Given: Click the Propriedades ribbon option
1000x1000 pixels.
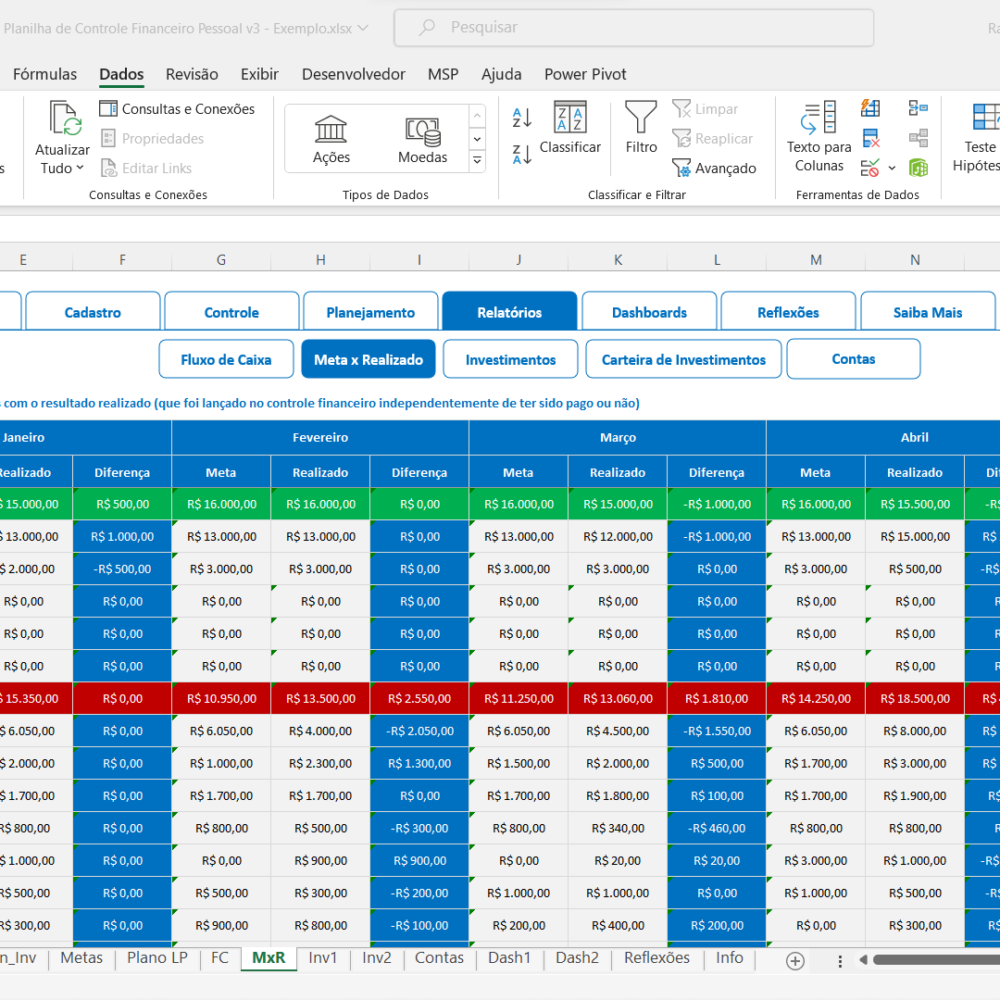Looking at the screenshot, I should tap(153, 138).
